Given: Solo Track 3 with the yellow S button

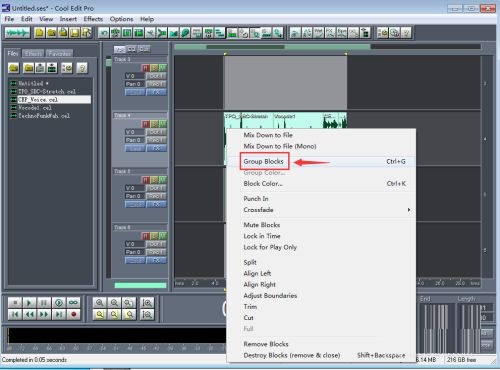Looking at the screenshot, I should tap(154, 68).
